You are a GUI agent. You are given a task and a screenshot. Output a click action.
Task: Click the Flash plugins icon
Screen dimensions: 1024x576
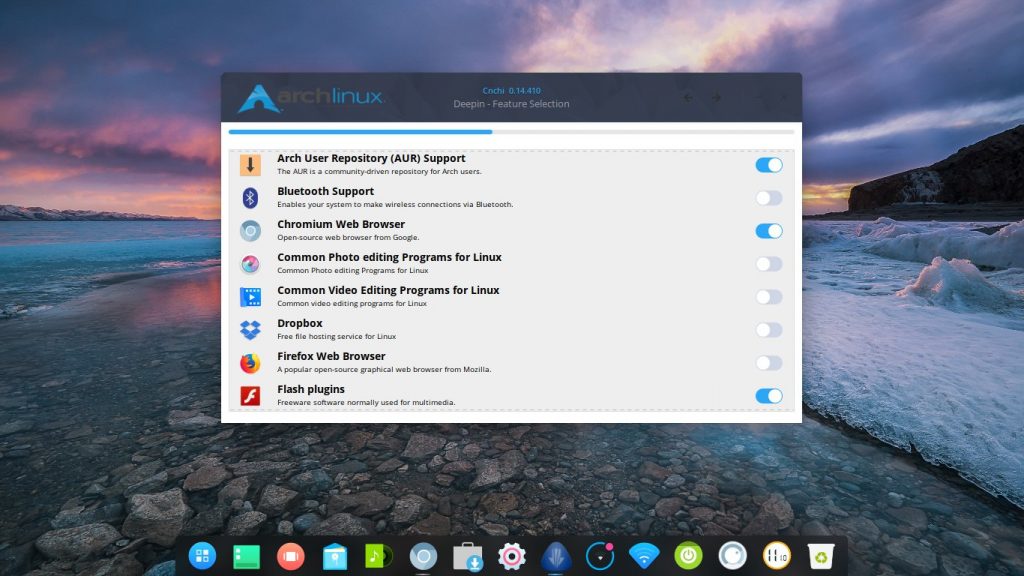coord(250,396)
